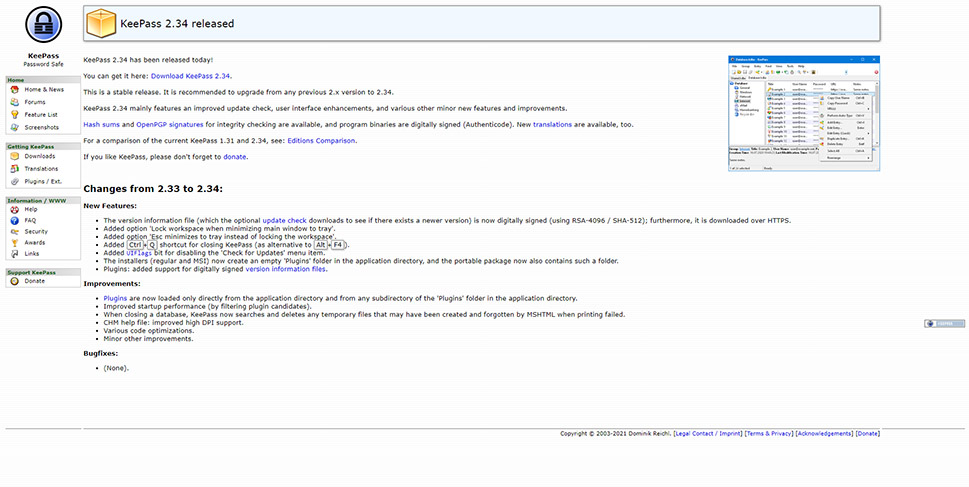969x487 pixels.
Task: Follow the translations link in paragraph
Action: [552, 124]
